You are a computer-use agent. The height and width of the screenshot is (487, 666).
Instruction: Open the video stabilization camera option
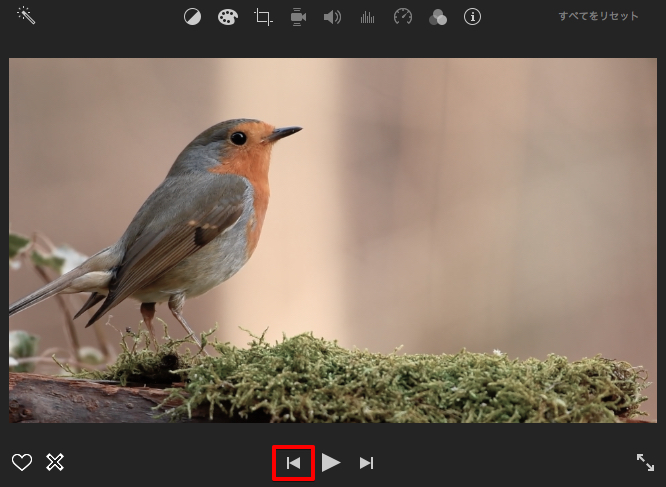pyautogui.click(x=298, y=17)
